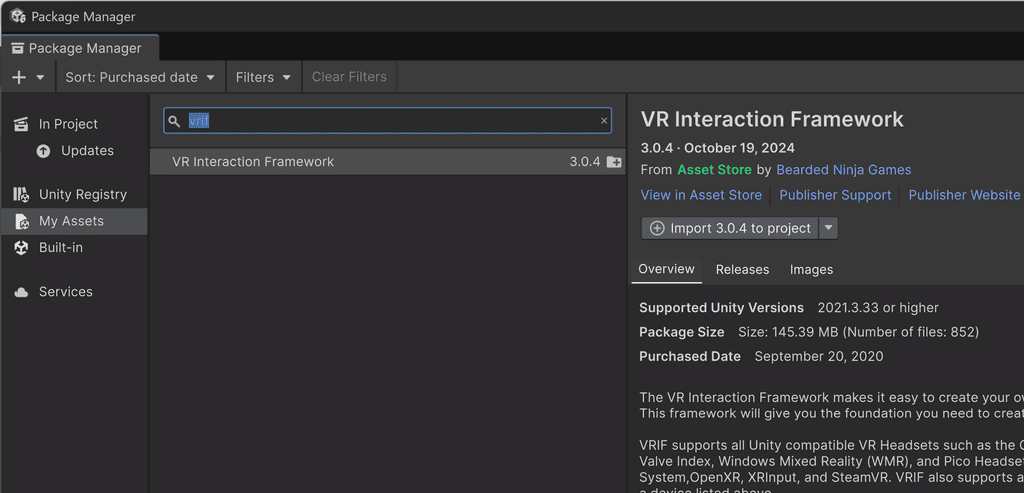Select the Package Manager window tab
The width and height of the screenshot is (1024, 493).
click(80, 48)
